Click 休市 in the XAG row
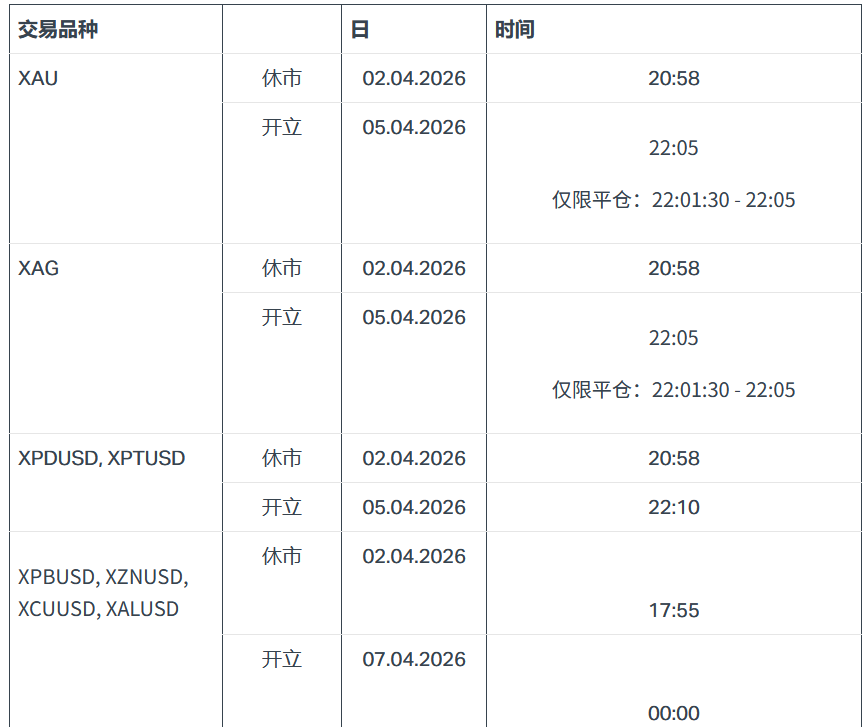 click(282, 268)
